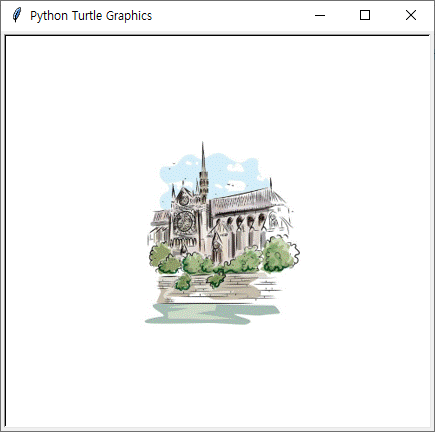Click the cathedral's long sloped grey roof

pyautogui.click(x=243, y=201)
